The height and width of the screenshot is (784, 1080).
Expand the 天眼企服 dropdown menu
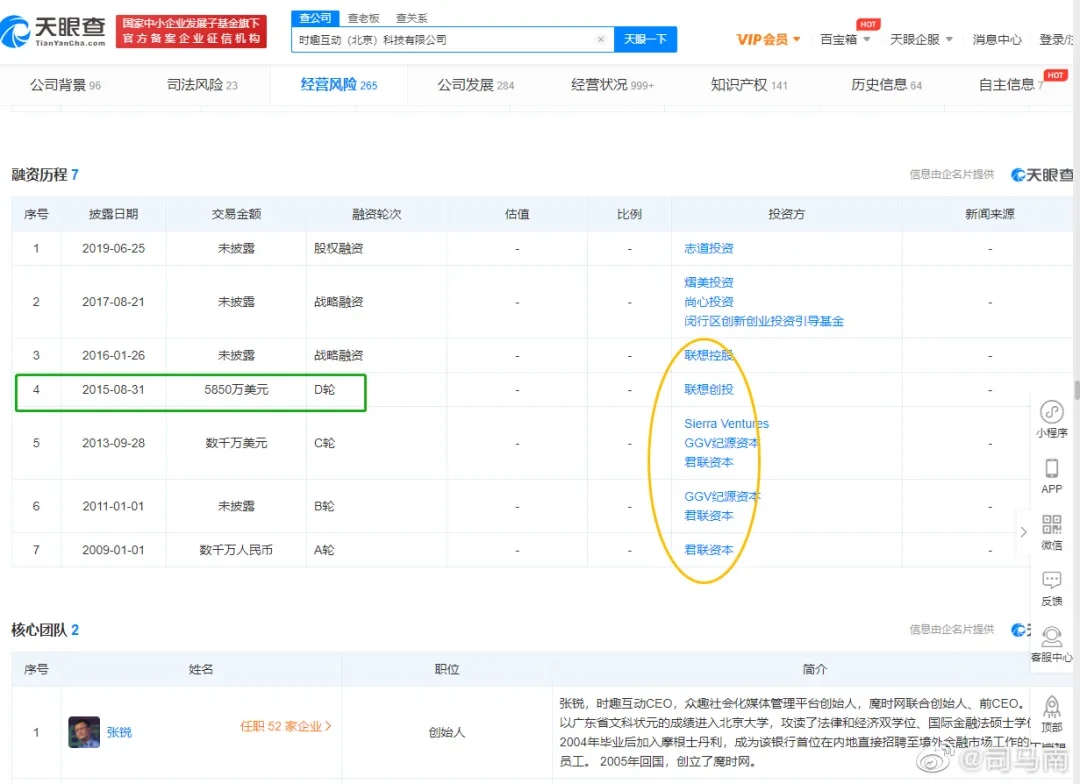pyautogui.click(x=921, y=40)
